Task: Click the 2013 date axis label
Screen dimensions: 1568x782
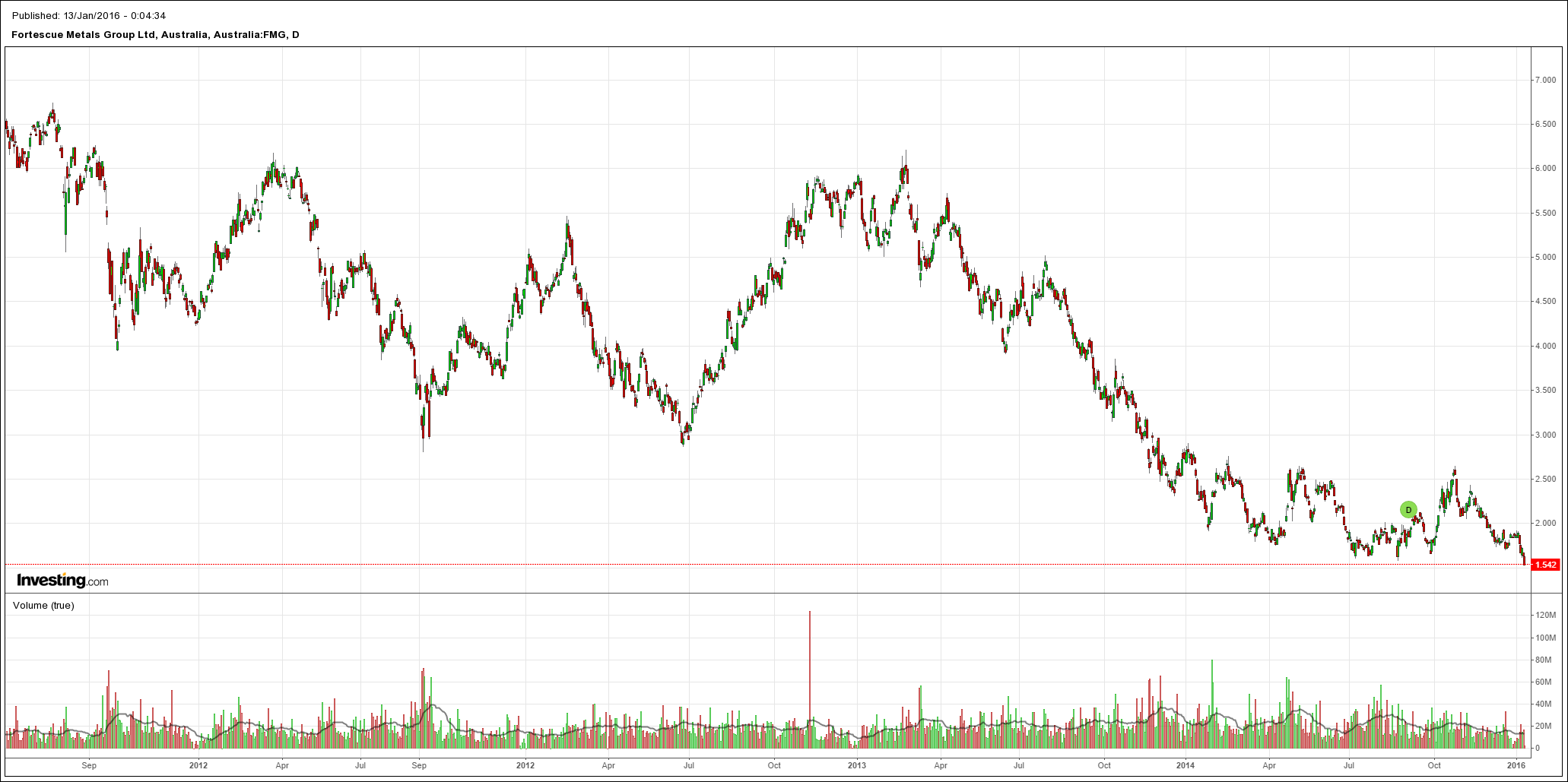Action: click(857, 765)
